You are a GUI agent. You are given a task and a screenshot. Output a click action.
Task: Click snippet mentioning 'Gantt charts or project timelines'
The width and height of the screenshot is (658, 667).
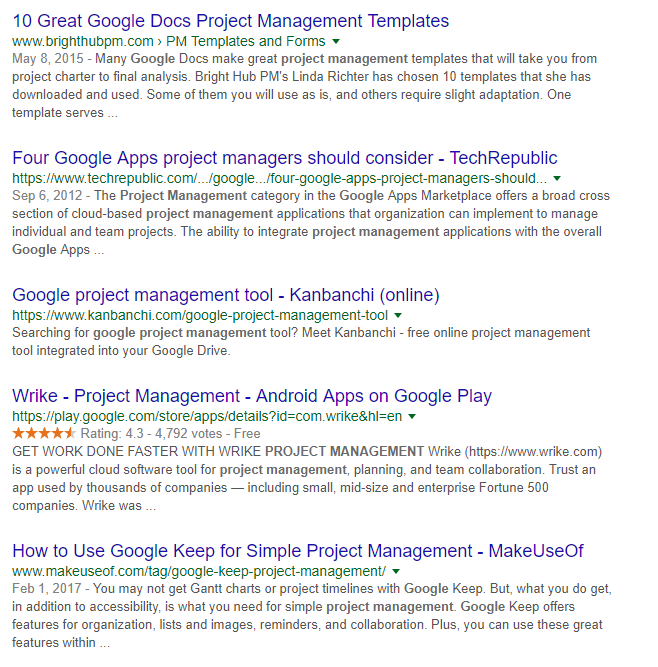point(312,616)
